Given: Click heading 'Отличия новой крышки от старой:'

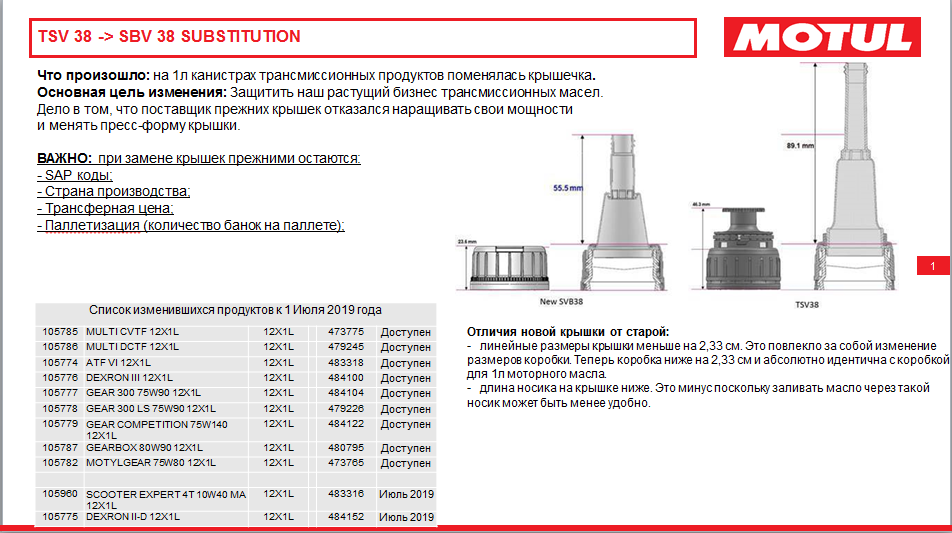Looking at the screenshot, I should [568, 332].
